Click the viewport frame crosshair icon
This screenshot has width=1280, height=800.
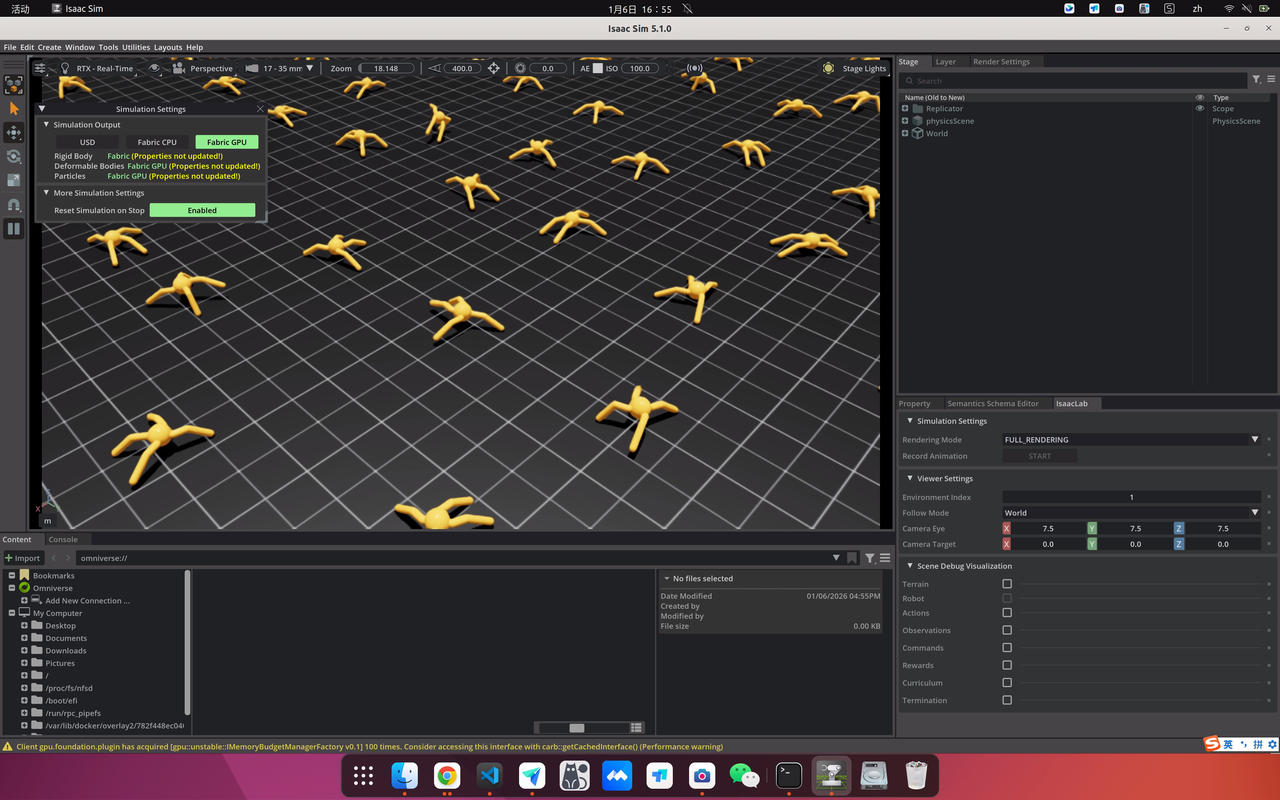[x=493, y=68]
